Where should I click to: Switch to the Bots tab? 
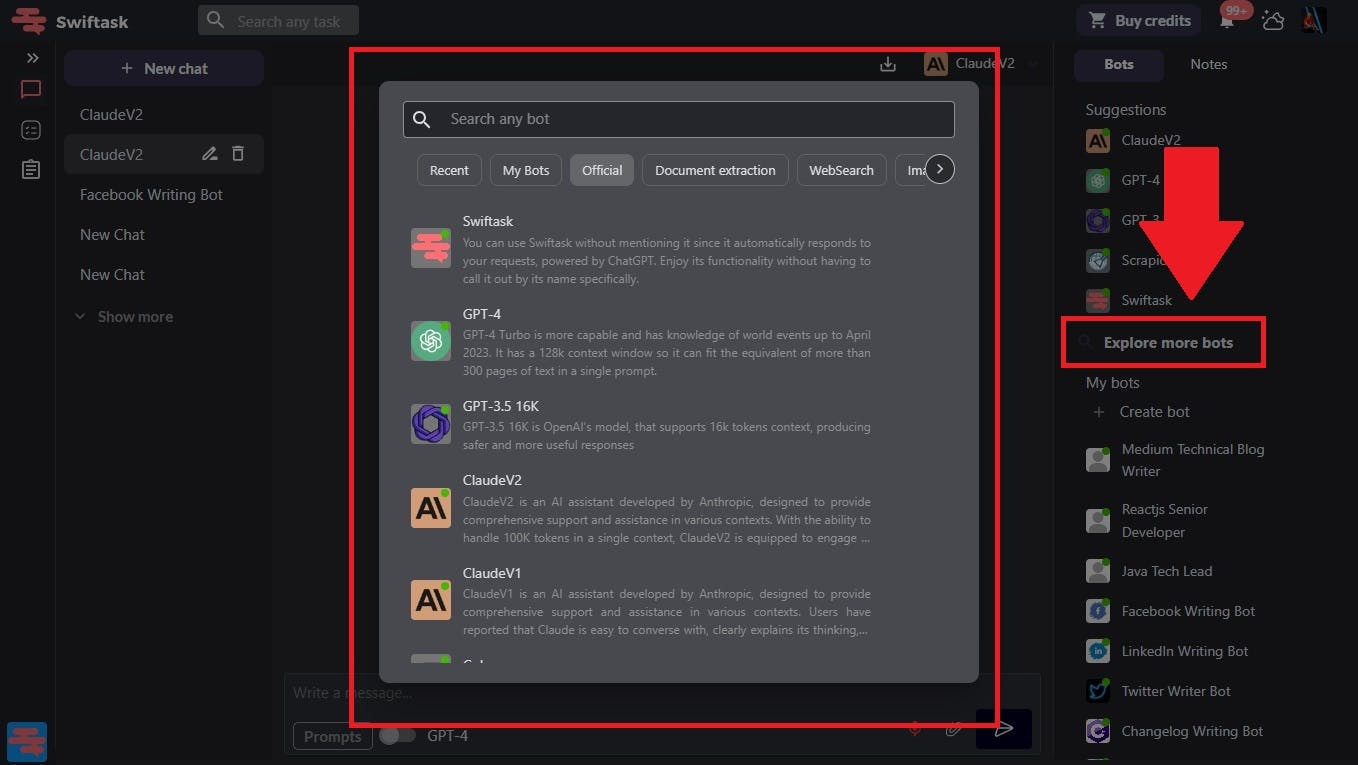1119,64
